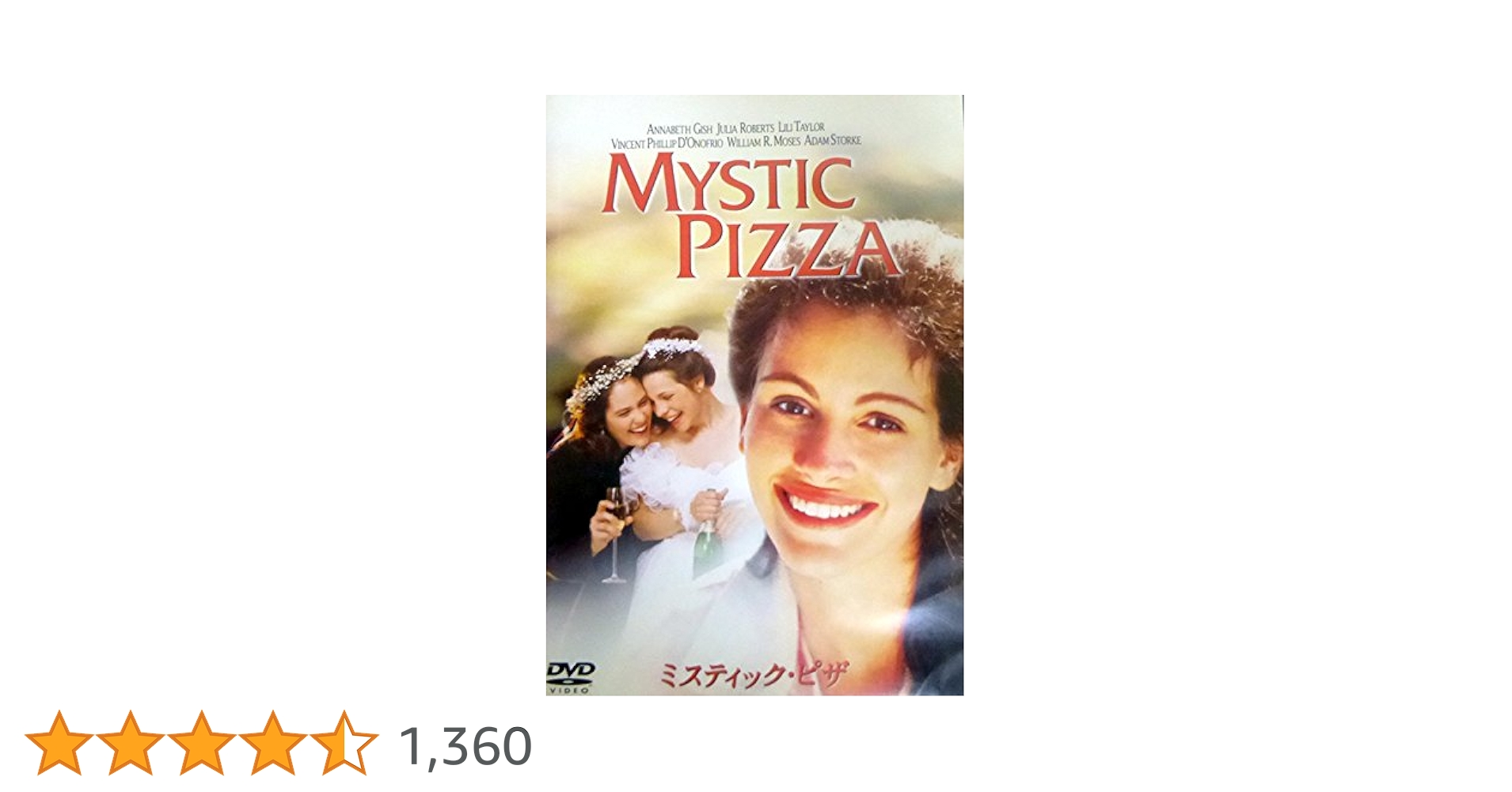Click the Adam Storke credit

833,140
